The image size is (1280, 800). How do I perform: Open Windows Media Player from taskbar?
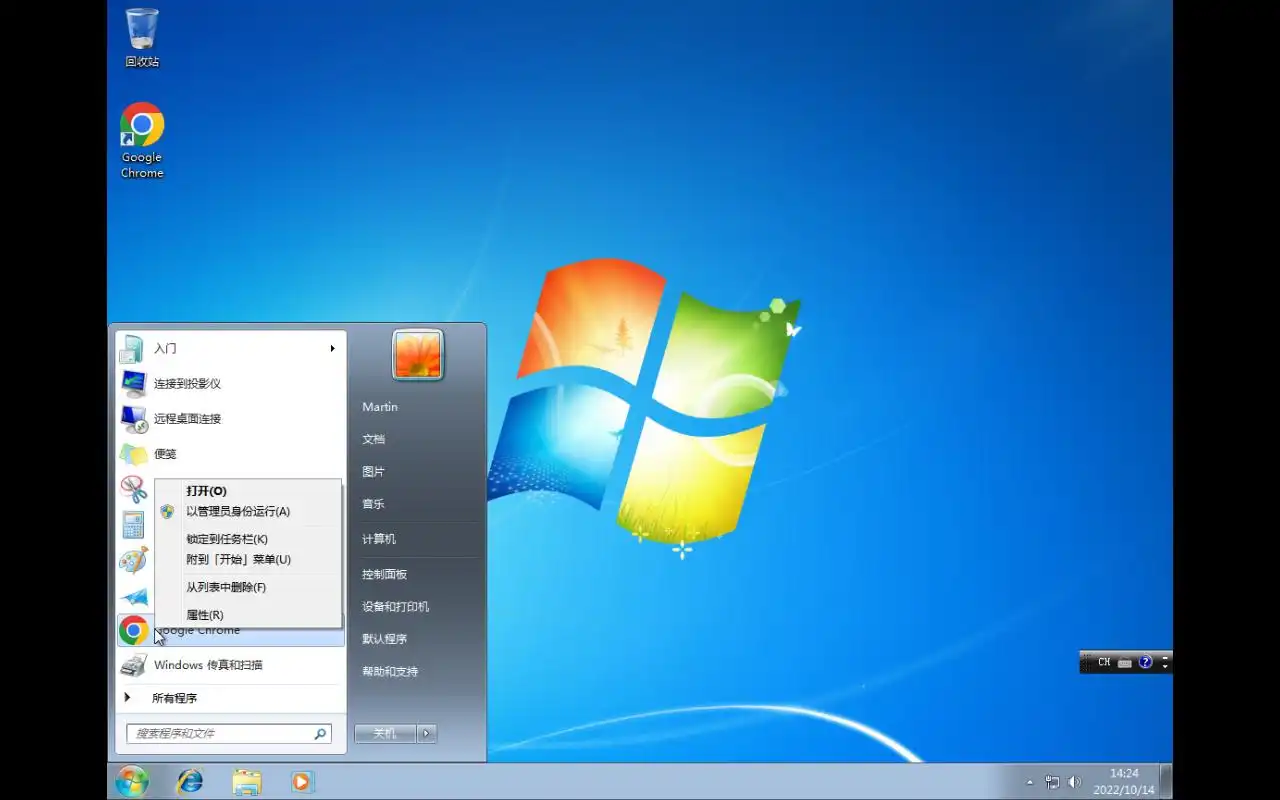pos(302,781)
